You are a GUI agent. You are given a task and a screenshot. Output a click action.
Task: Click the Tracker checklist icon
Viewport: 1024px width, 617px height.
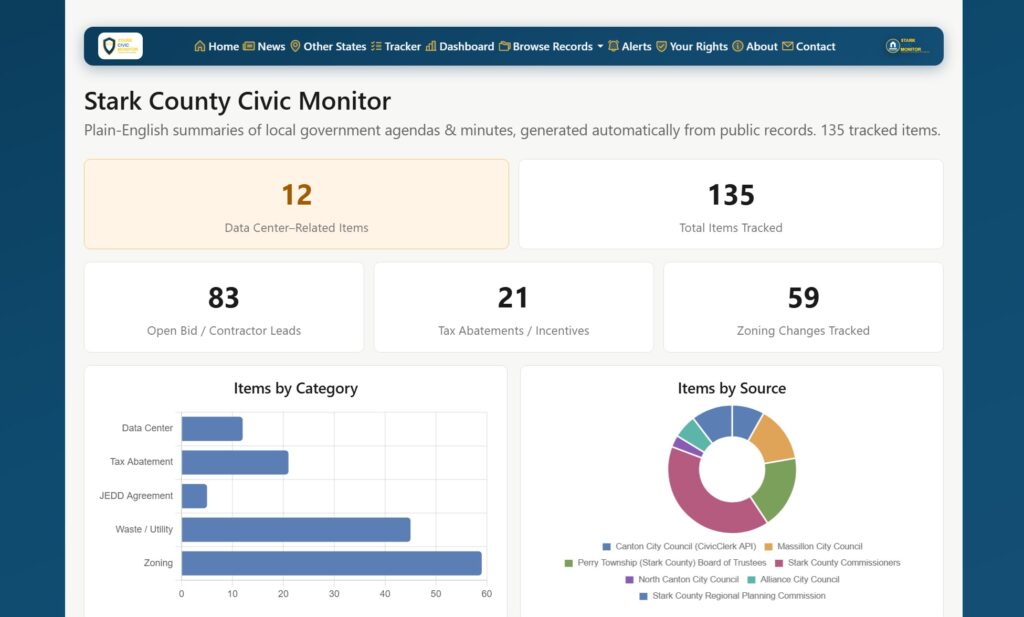coord(376,46)
